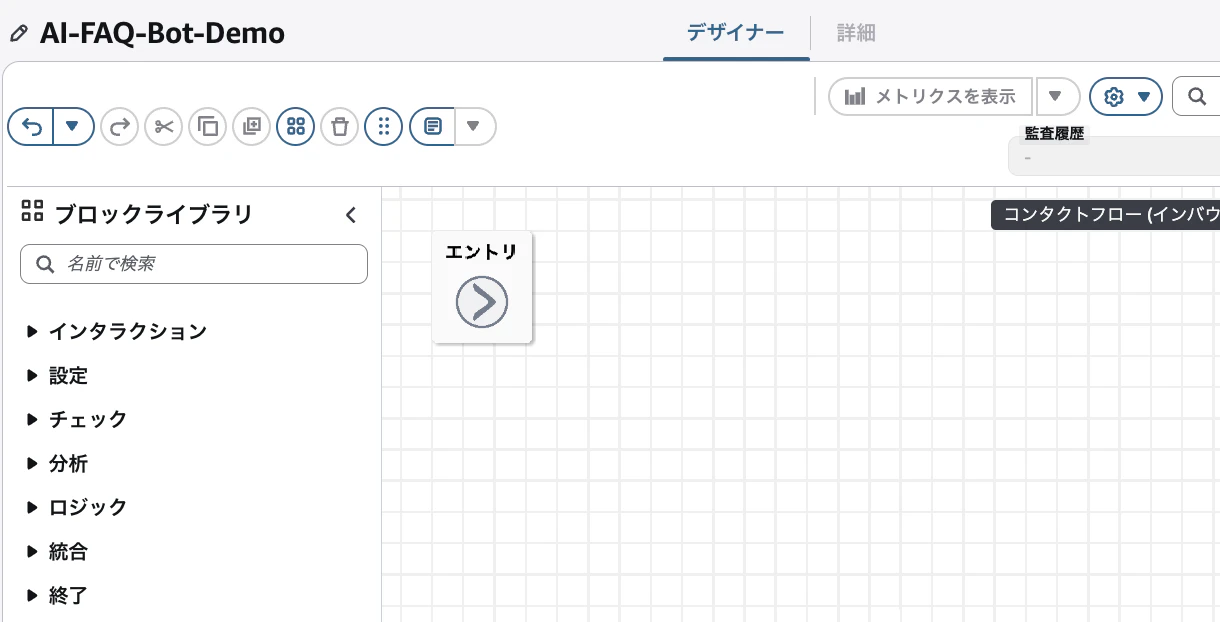Viewport: 1220px width, 622px height.
Task: Expand the ロジック category
Action: (x=78, y=507)
